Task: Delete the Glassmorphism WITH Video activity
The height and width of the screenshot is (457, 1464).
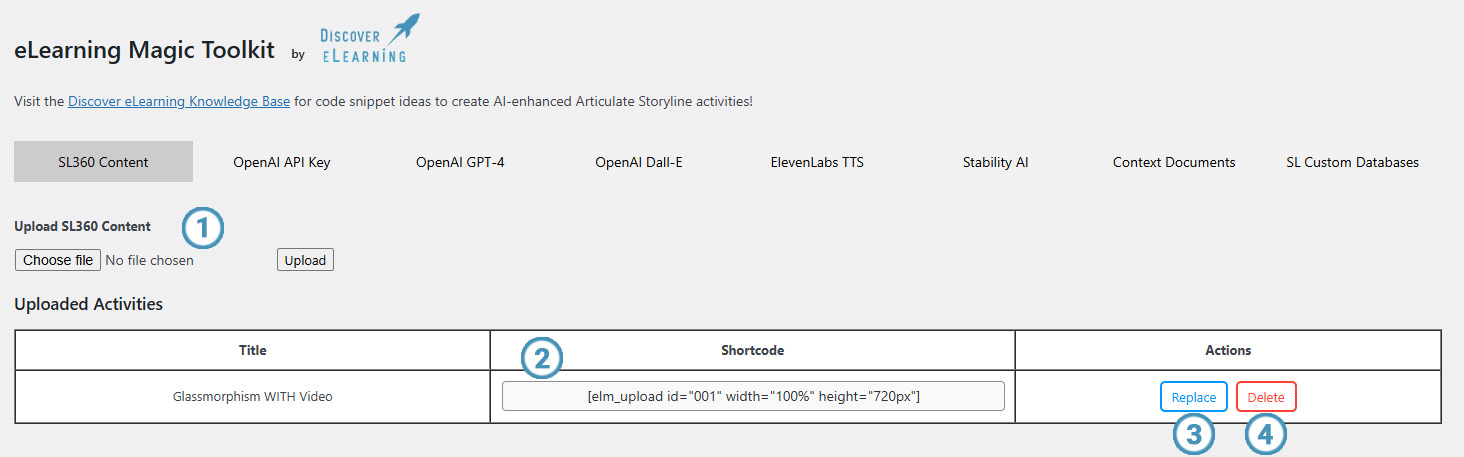Action: point(1266,397)
